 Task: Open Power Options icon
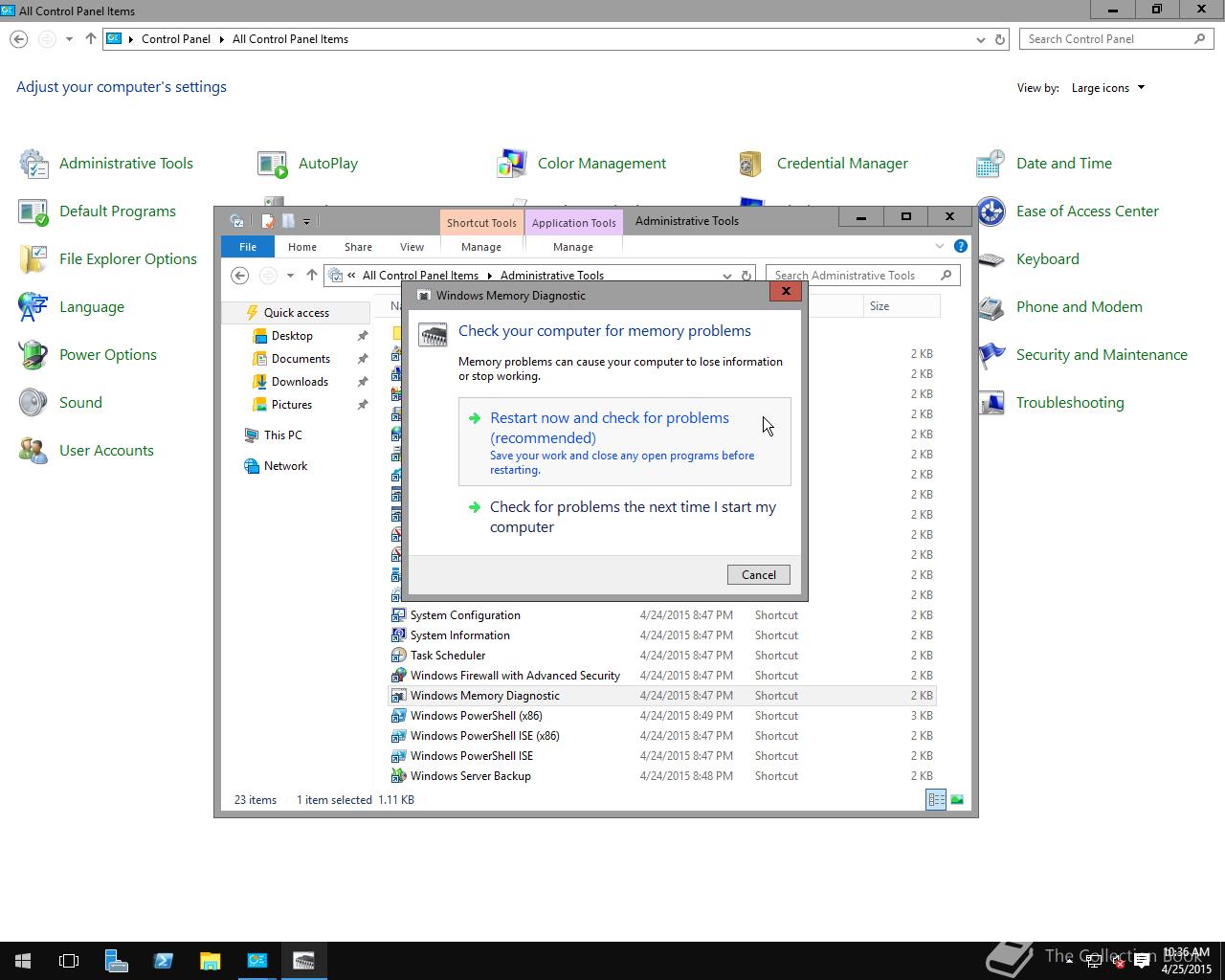[x=87, y=355]
